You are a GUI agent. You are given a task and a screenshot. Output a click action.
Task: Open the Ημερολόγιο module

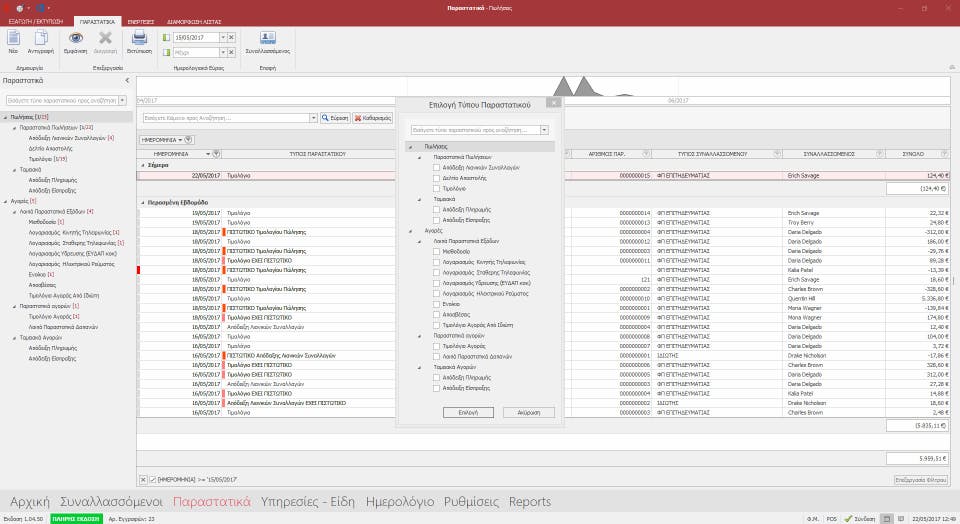(x=400, y=501)
